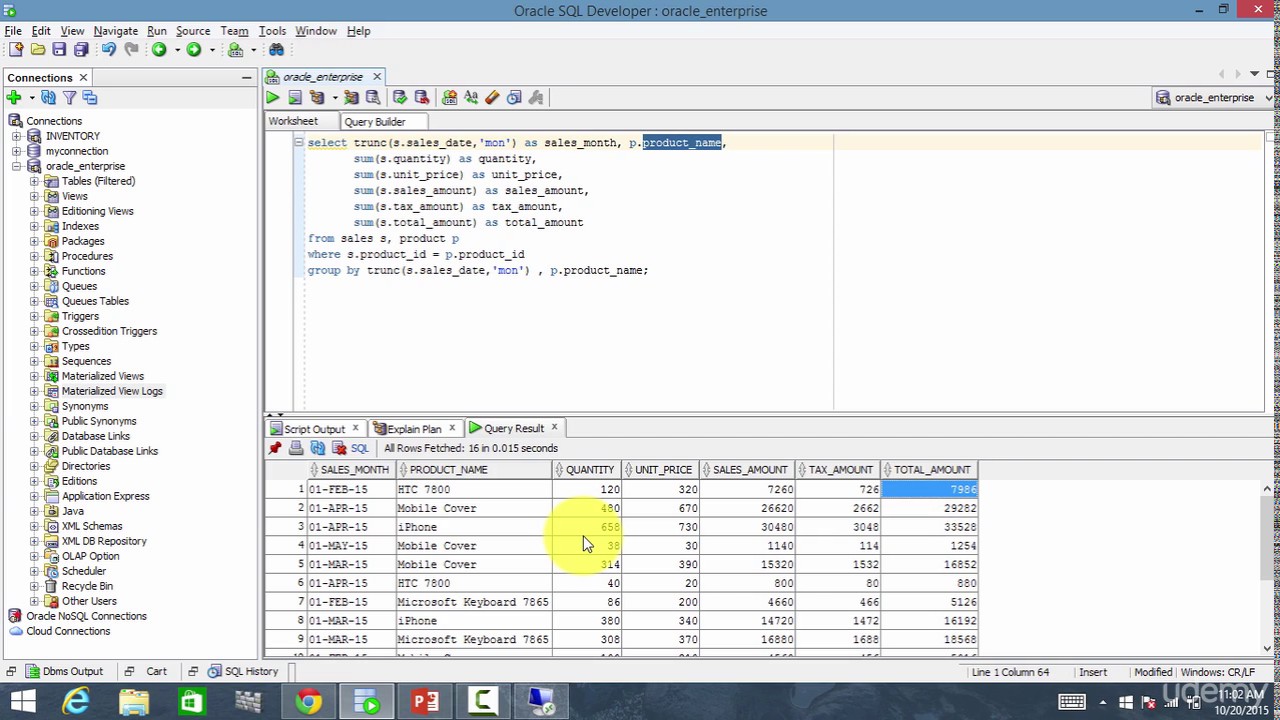Screen dimensions: 1280x720
Task: Open the Explain Plan dropdown arrow
Action: coord(334,98)
